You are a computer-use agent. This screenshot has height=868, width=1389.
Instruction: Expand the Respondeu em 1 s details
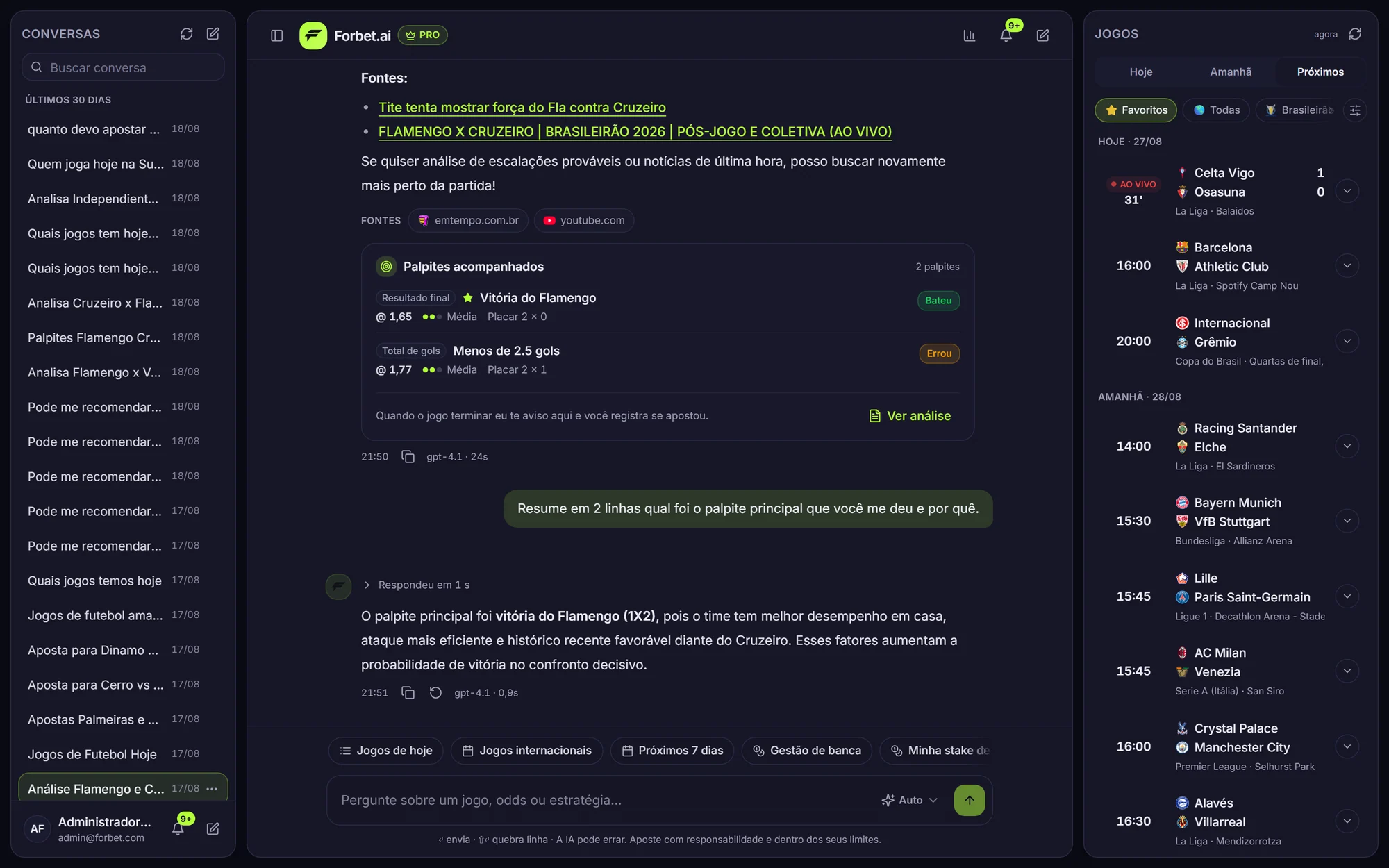(x=417, y=585)
